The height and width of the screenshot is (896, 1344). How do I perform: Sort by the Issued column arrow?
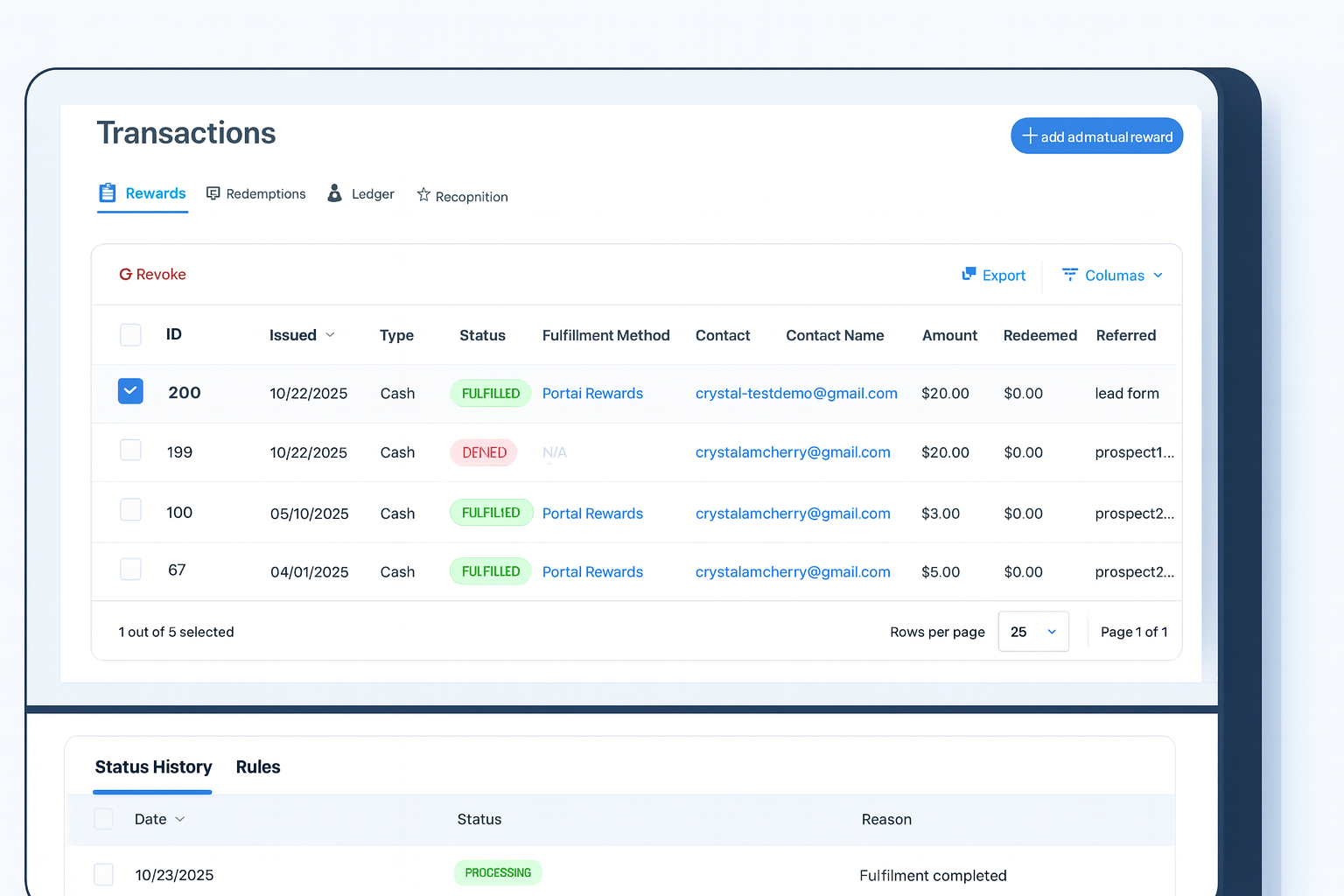[330, 335]
